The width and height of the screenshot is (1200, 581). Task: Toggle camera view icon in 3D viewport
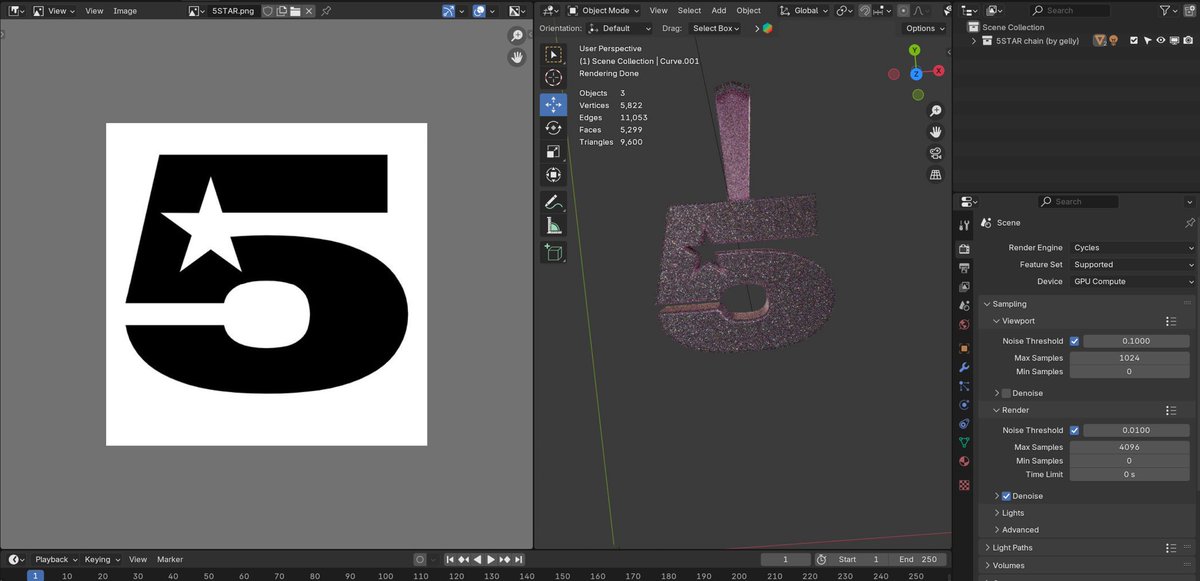point(935,153)
